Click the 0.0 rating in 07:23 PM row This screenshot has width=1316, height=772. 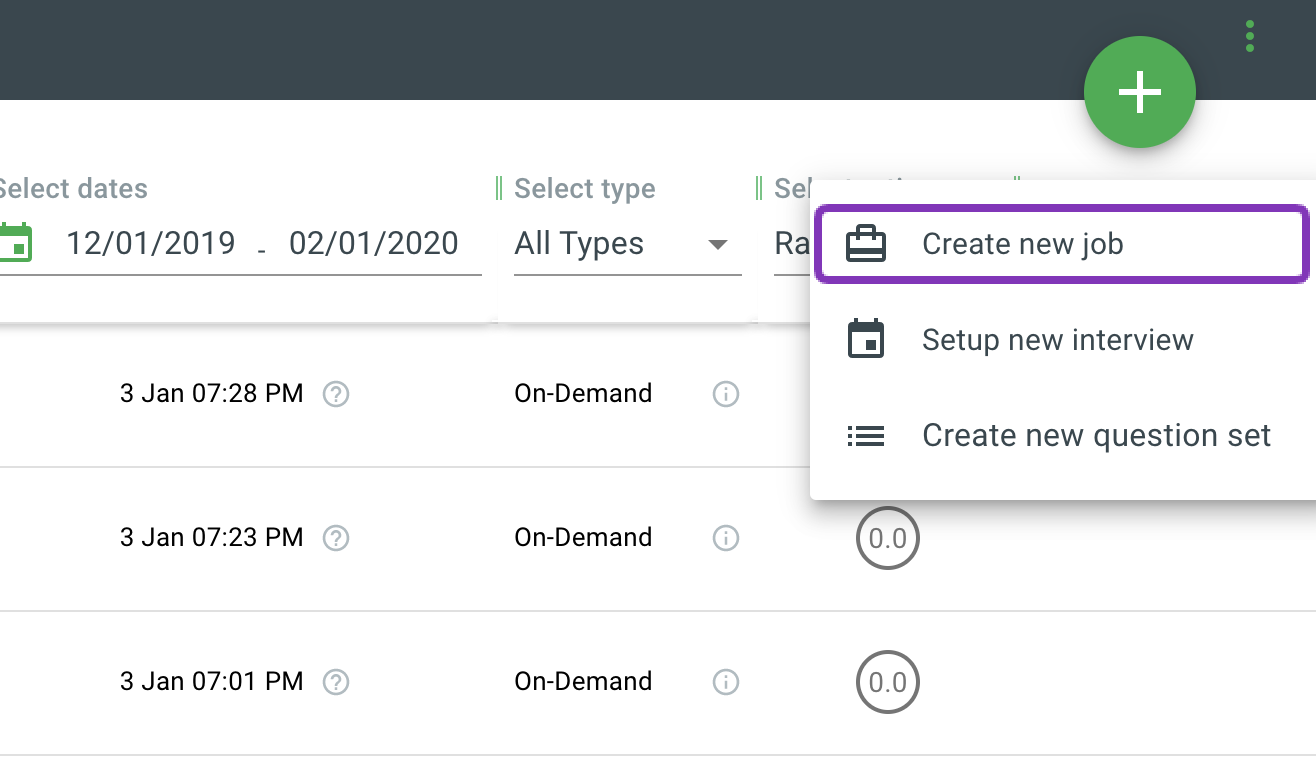point(887,539)
